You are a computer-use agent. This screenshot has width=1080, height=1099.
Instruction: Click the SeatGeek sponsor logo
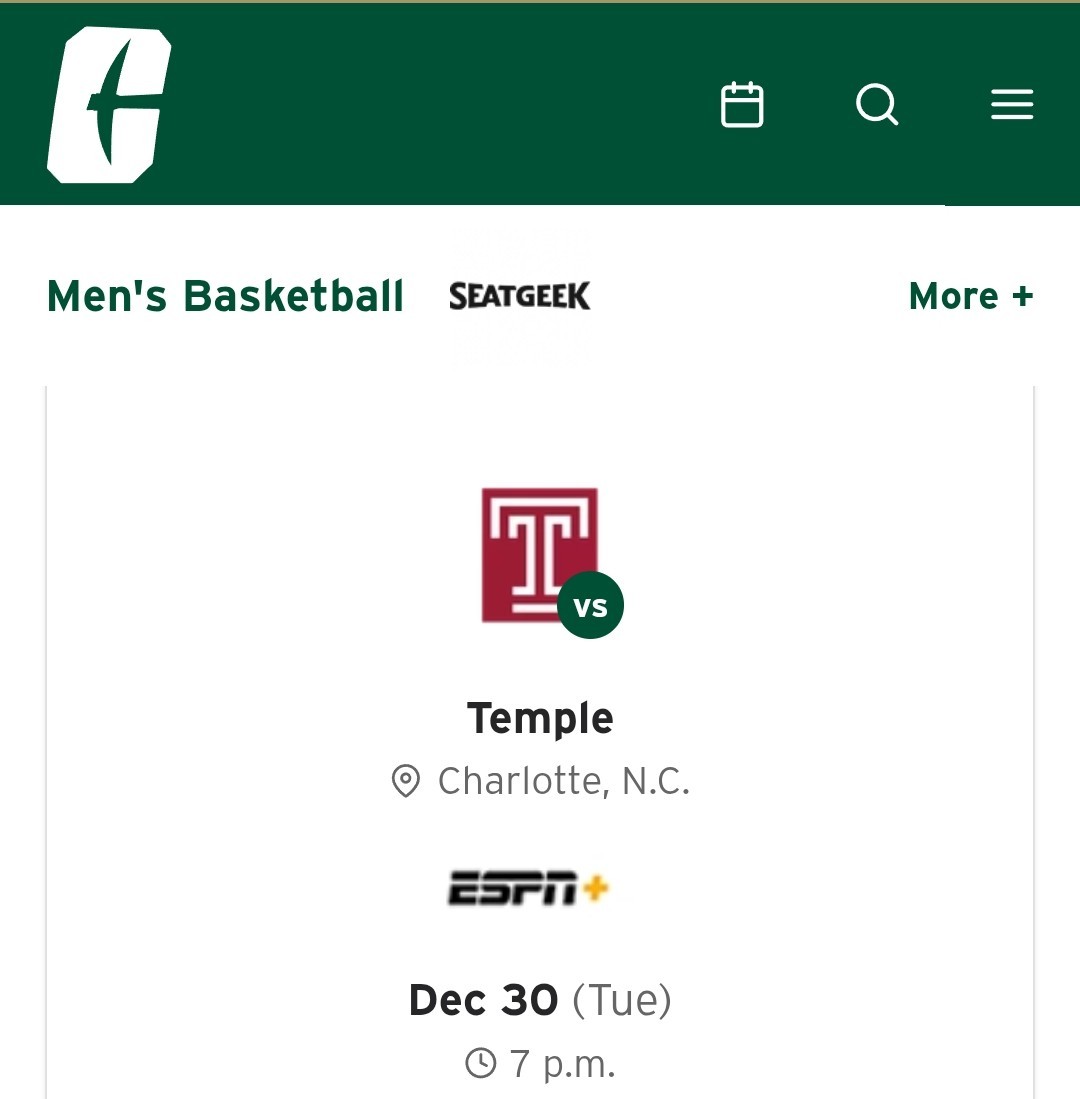pos(520,296)
